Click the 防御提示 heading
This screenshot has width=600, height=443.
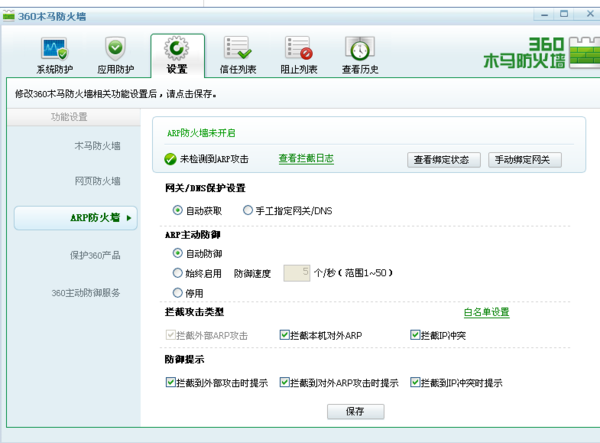coord(184,360)
